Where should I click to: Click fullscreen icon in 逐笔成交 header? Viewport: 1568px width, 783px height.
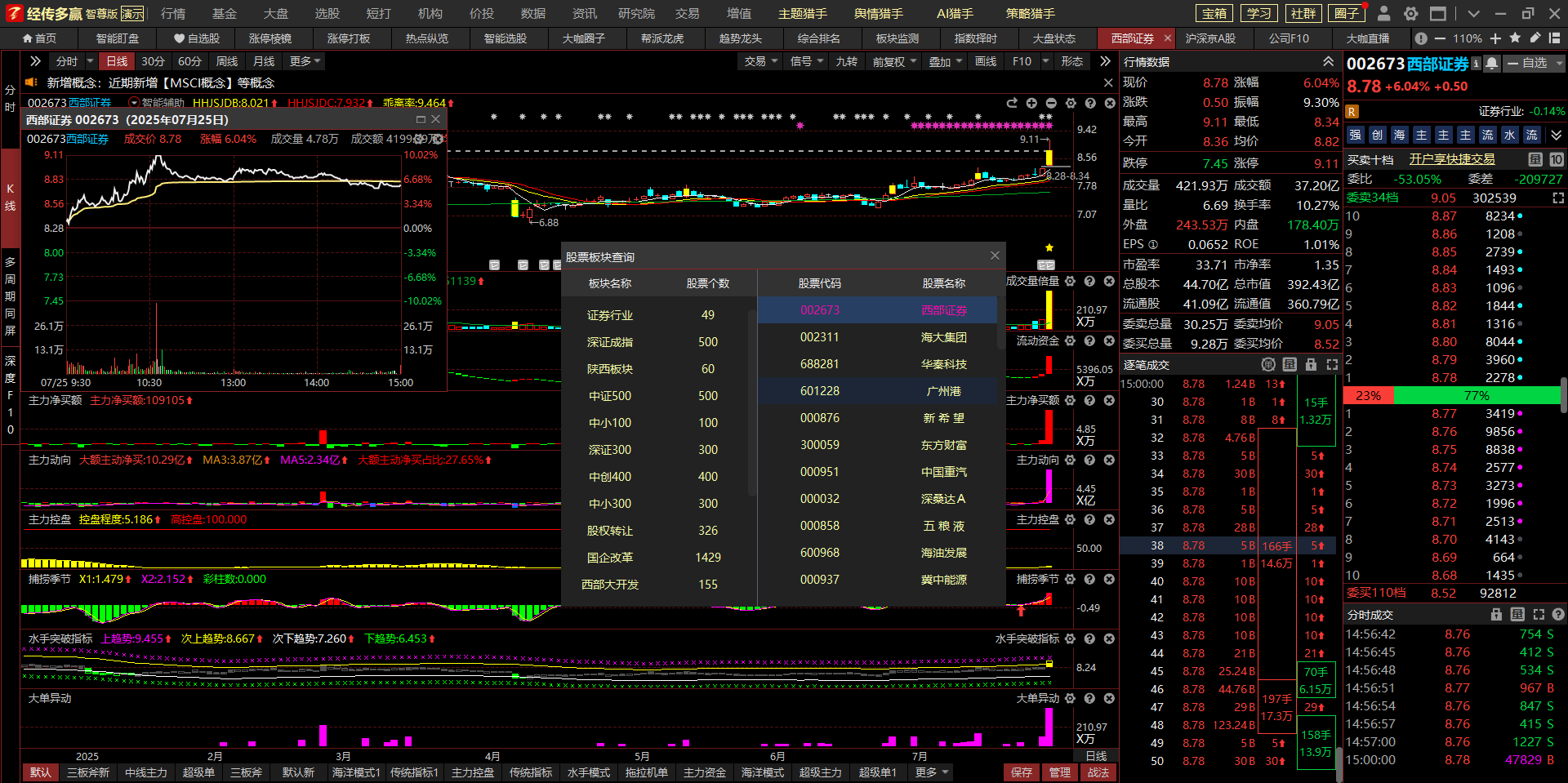tap(1332, 364)
